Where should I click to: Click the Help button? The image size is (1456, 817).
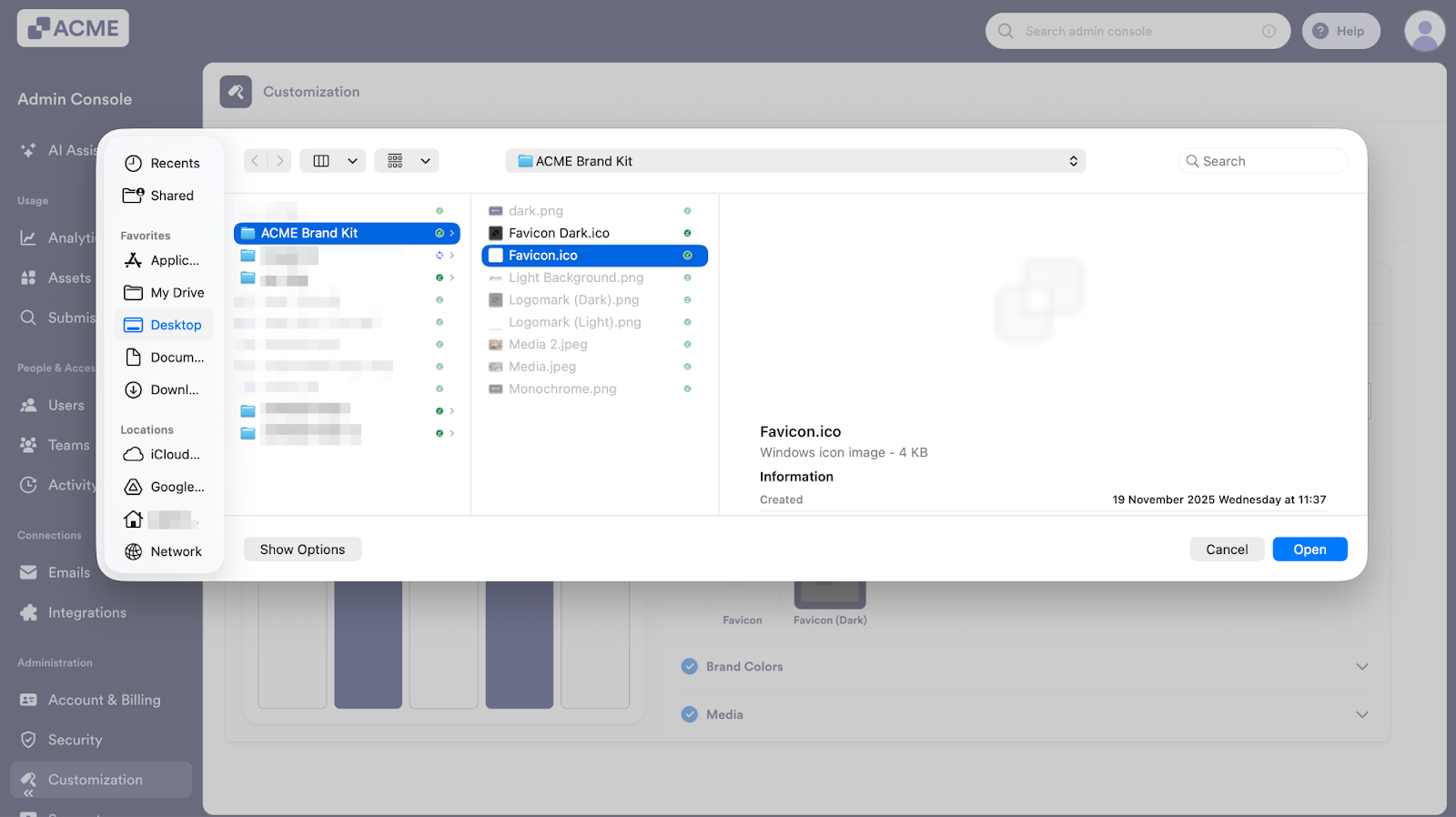click(x=1340, y=31)
